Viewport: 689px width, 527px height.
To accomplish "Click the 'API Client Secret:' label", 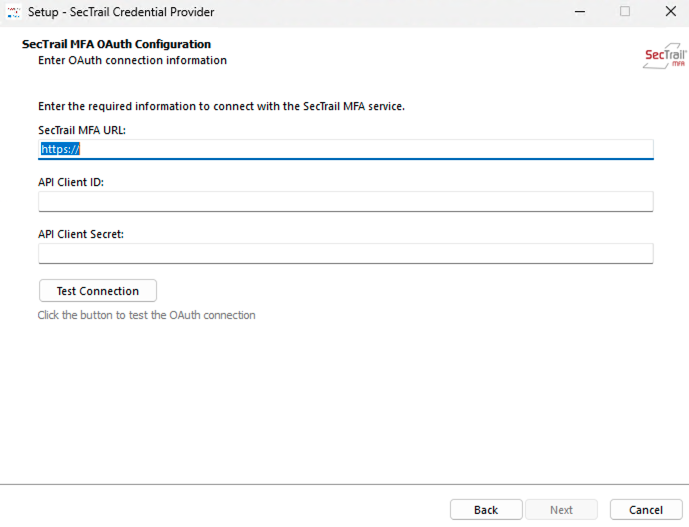I will click(80, 234).
